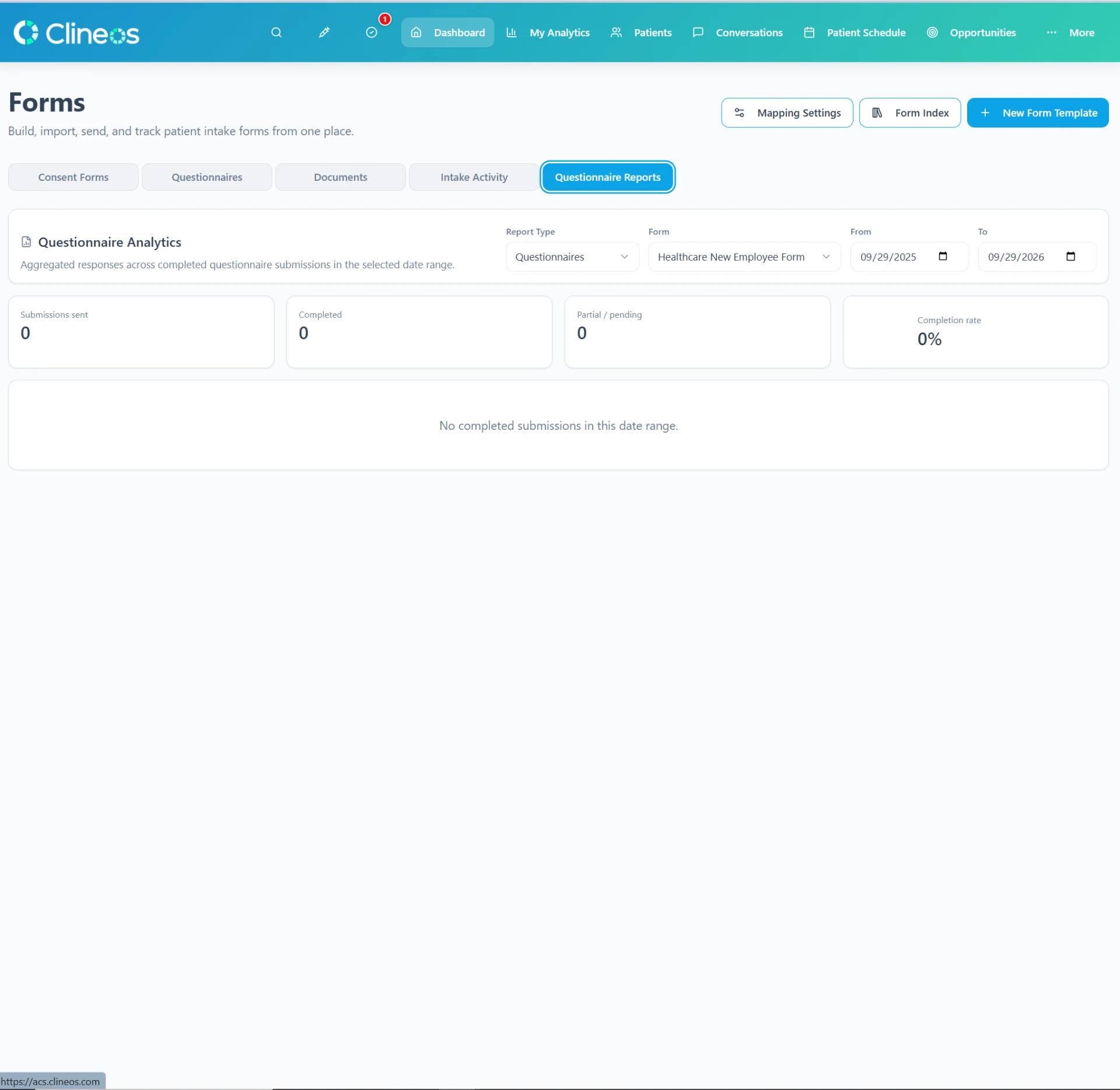The width and height of the screenshot is (1120, 1090).
Task: Switch to the Consent Forms tab
Action: (x=73, y=177)
